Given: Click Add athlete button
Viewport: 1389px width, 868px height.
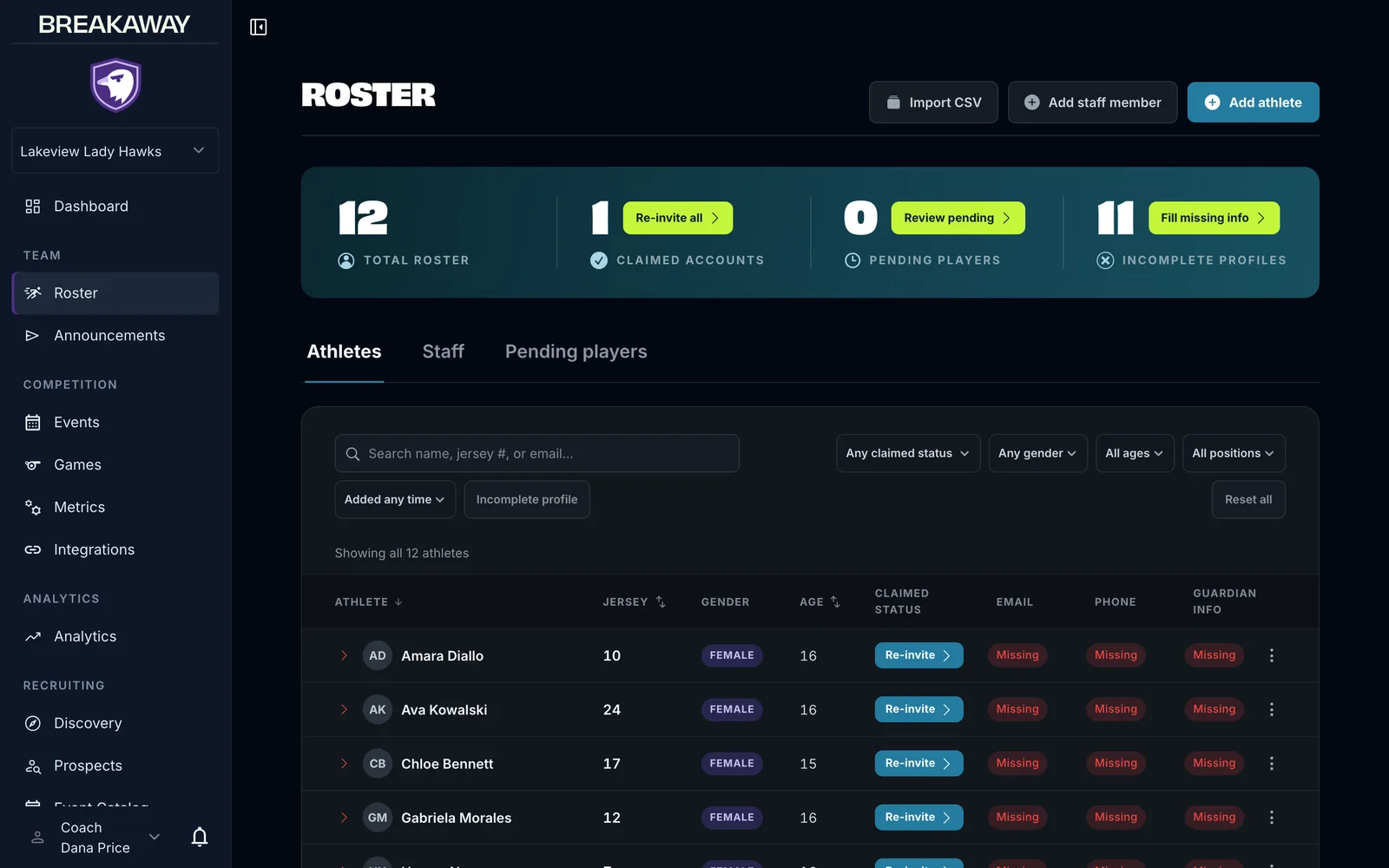Looking at the screenshot, I should click(x=1253, y=102).
